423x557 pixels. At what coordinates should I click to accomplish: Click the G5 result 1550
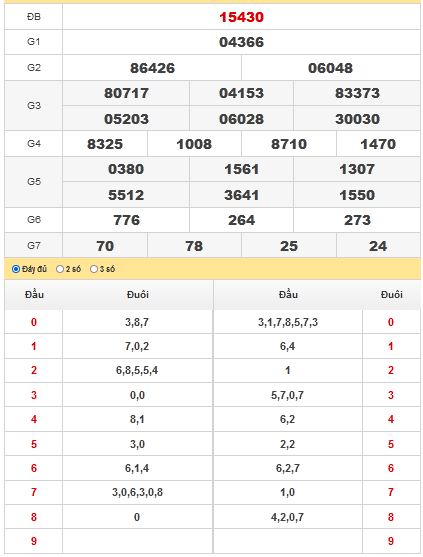pos(357,195)
